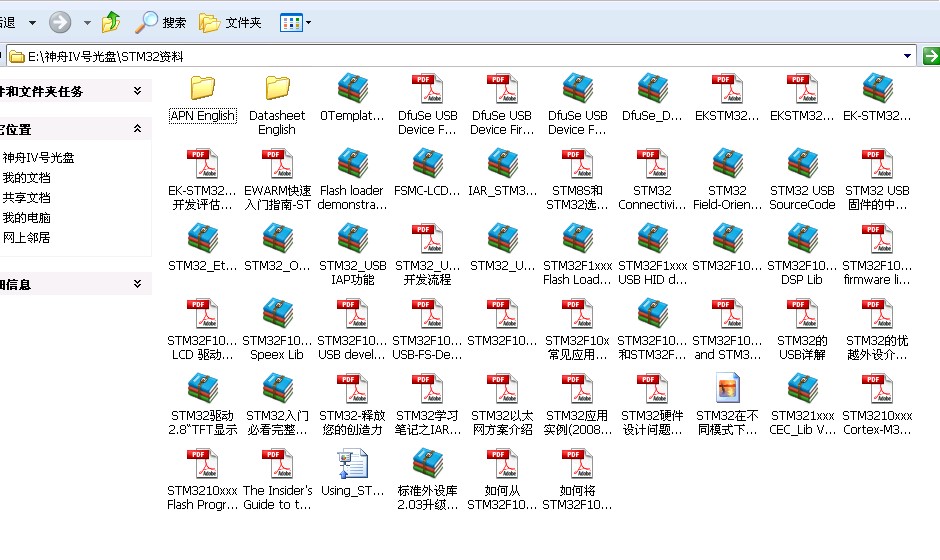Open the Views icon menu
The image size is (940, 560).
tap(295, 23)
